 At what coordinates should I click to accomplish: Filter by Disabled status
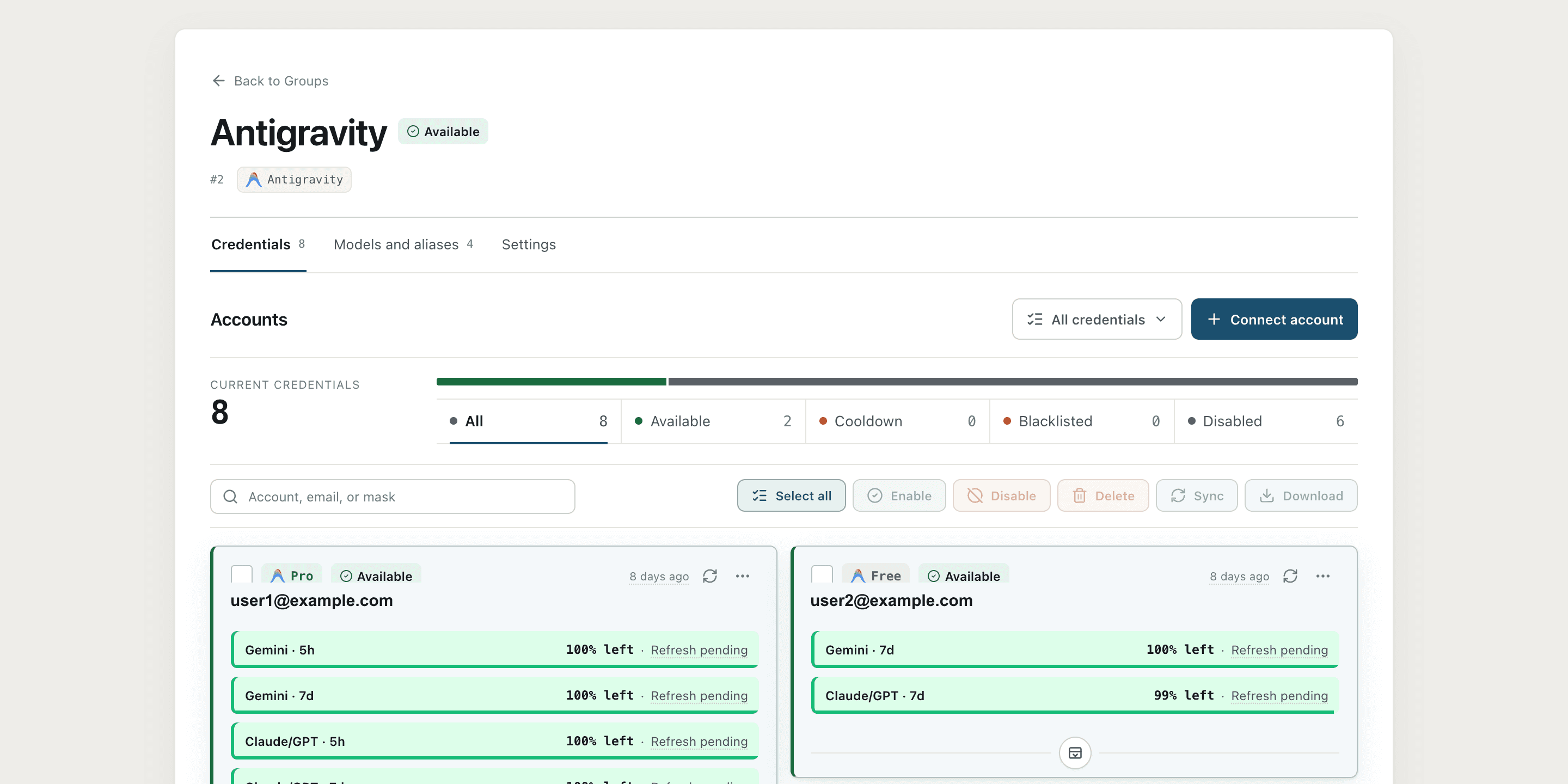click(1266, 421)
